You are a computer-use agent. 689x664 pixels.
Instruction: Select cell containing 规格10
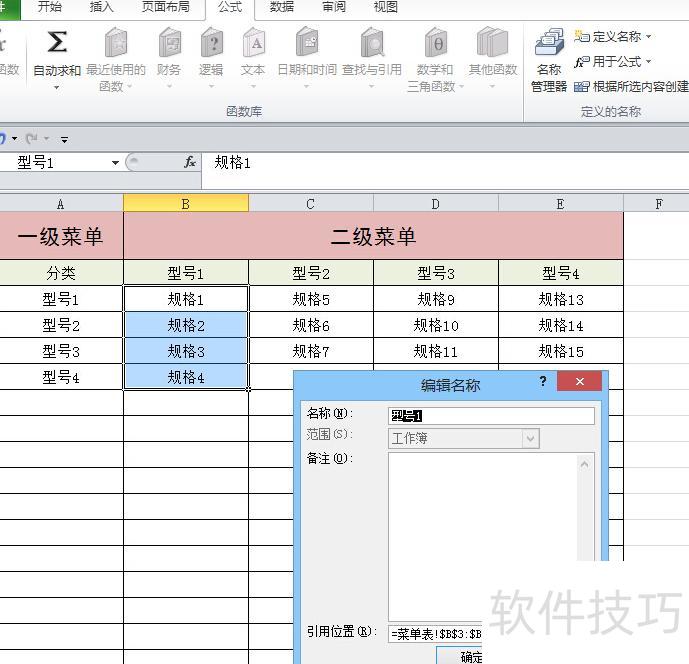click(436, 325)
